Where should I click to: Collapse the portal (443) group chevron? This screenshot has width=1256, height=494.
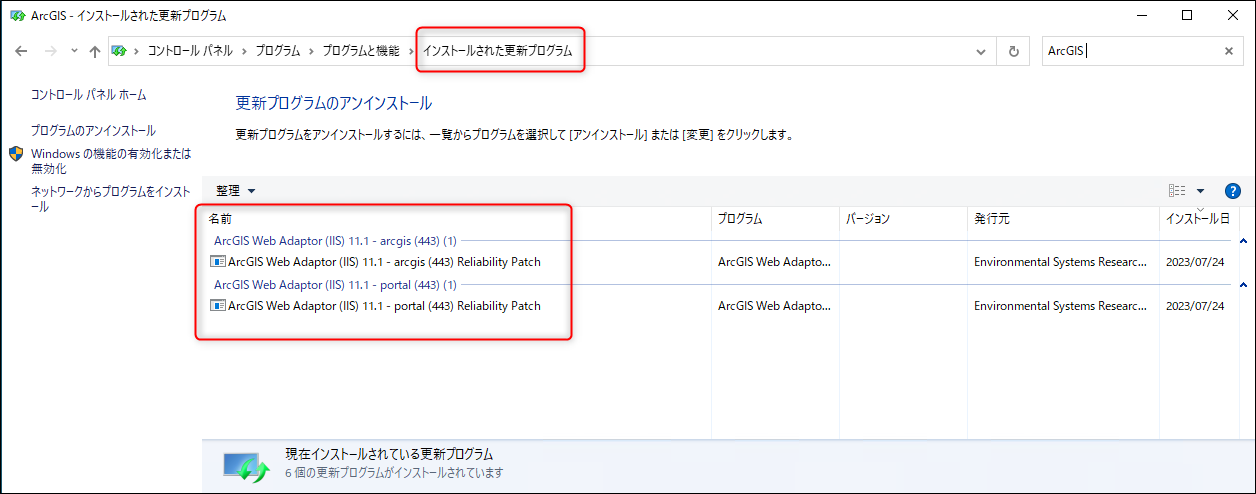pos(1243,285)
